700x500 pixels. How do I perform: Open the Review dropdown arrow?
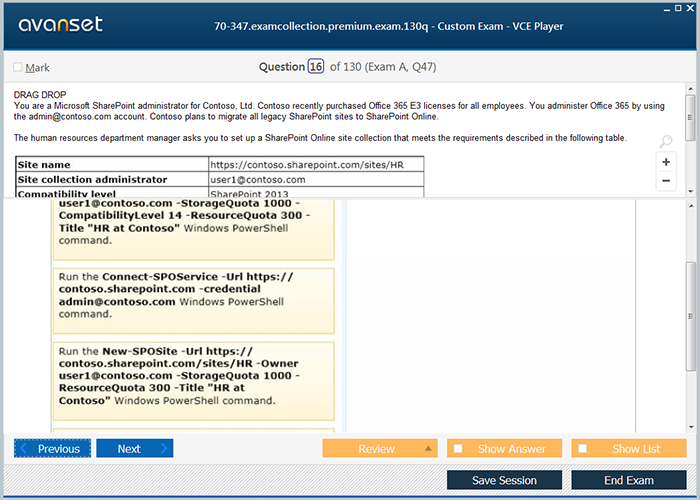tap(428, 448)
